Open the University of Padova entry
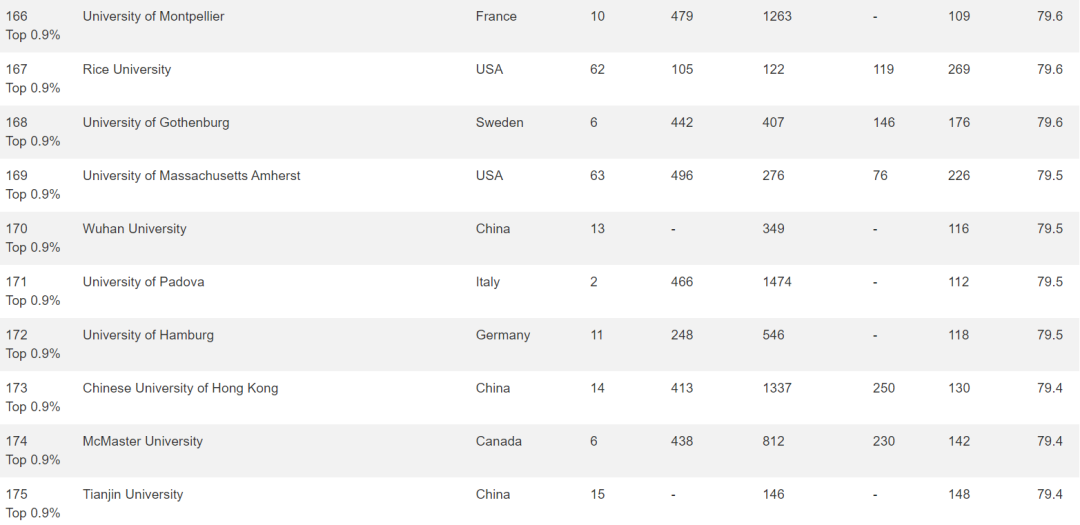 (143, 282)
